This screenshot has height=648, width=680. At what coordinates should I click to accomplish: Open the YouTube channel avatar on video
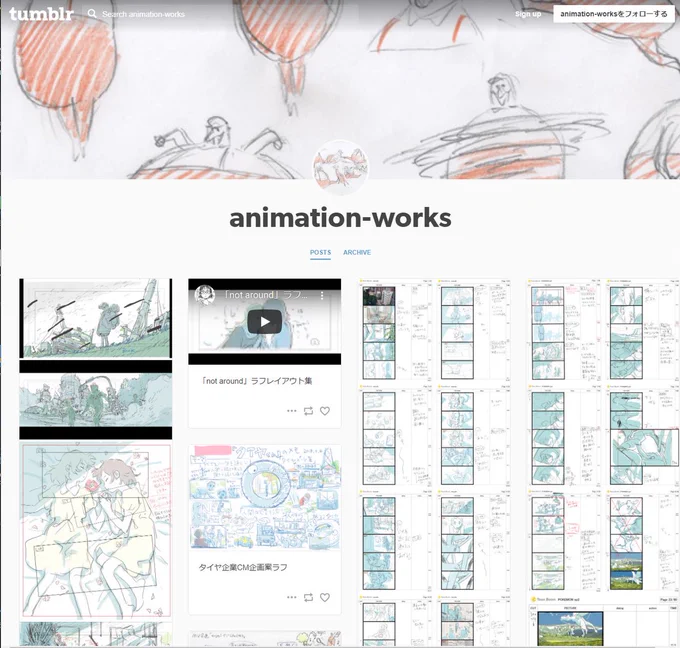coord(205,295)
